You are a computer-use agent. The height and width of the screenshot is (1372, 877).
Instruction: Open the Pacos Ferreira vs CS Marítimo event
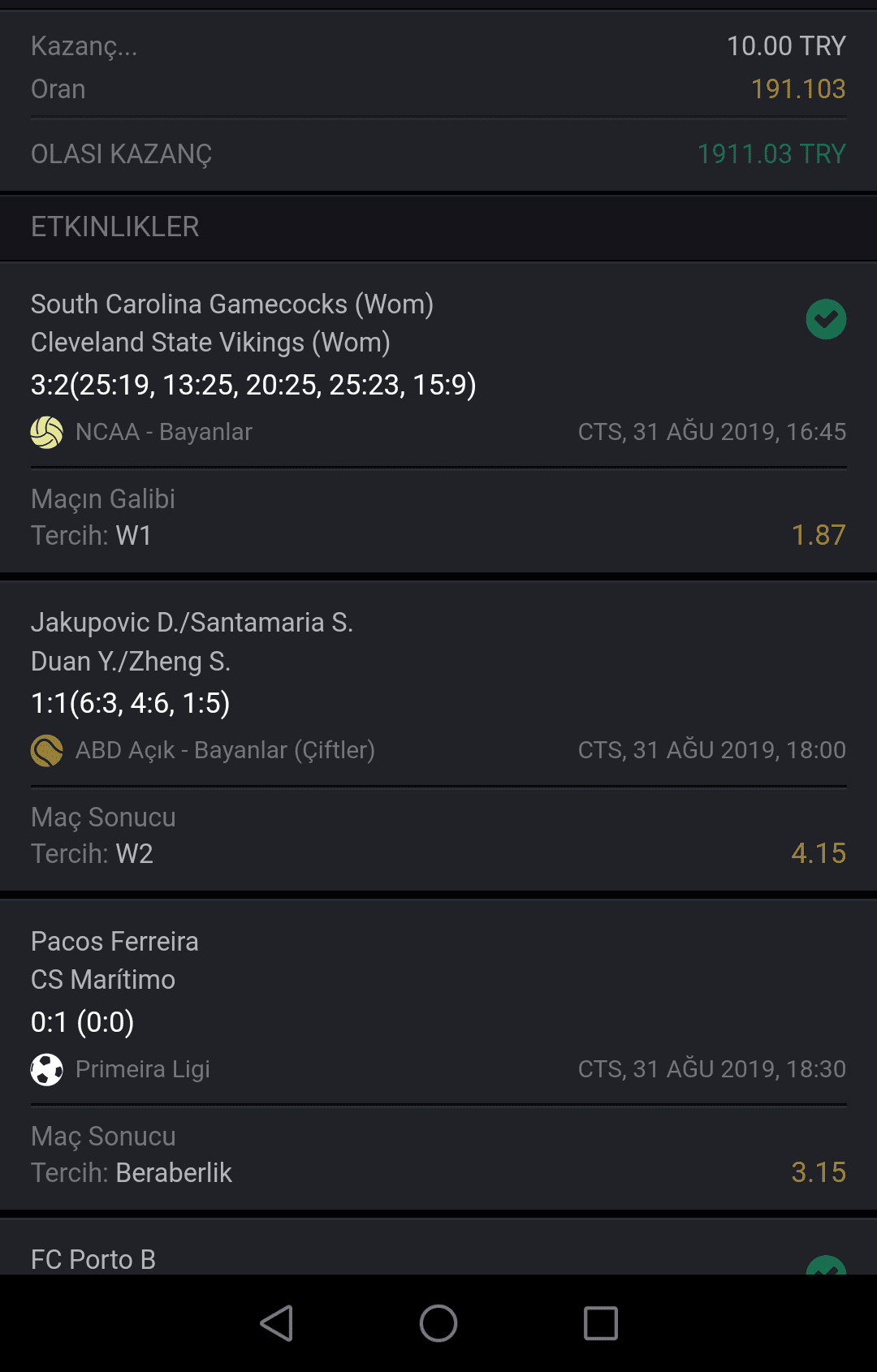click(438, 1003)
